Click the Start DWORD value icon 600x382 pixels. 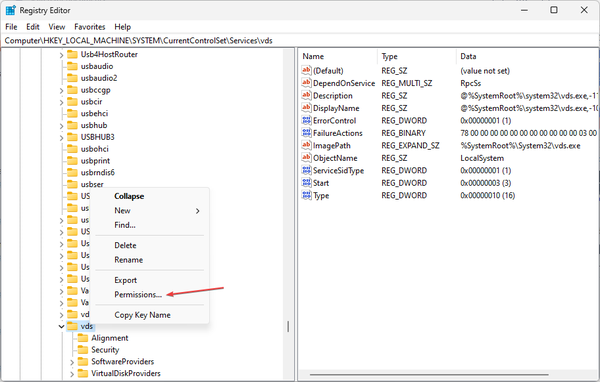[306, 183]
